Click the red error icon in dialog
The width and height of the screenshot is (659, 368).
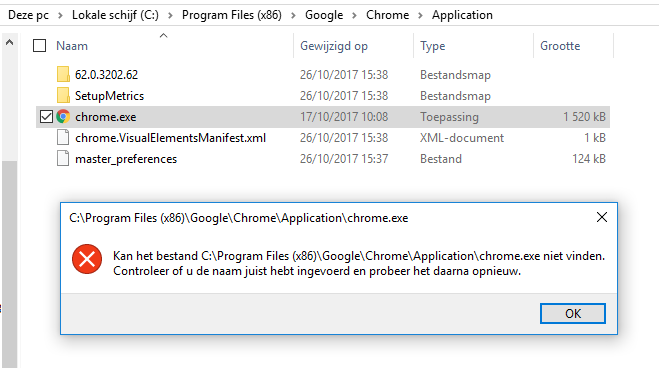[87, 259]
